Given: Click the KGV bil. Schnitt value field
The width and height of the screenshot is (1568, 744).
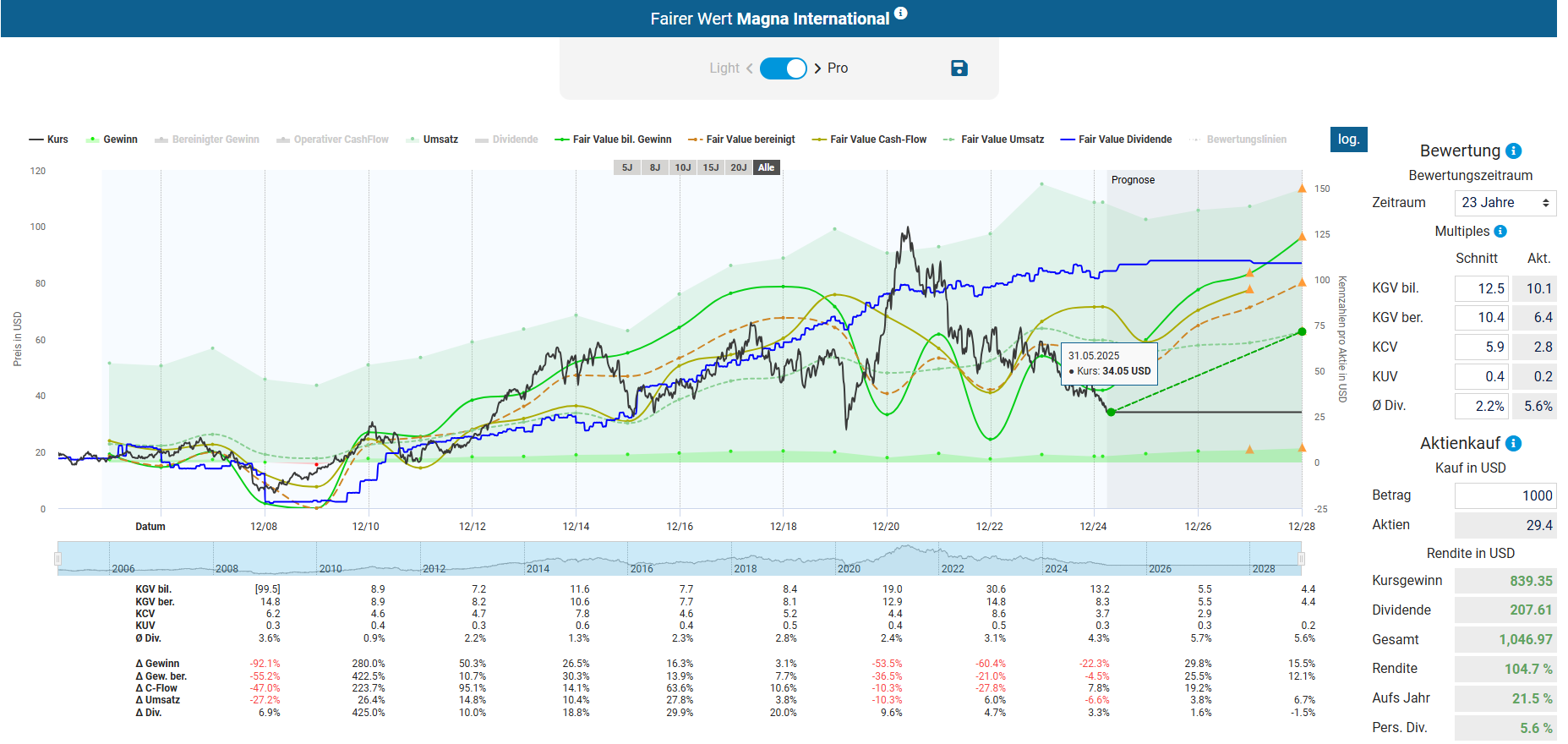Looking at the screenshot, I should point(1481,288).
